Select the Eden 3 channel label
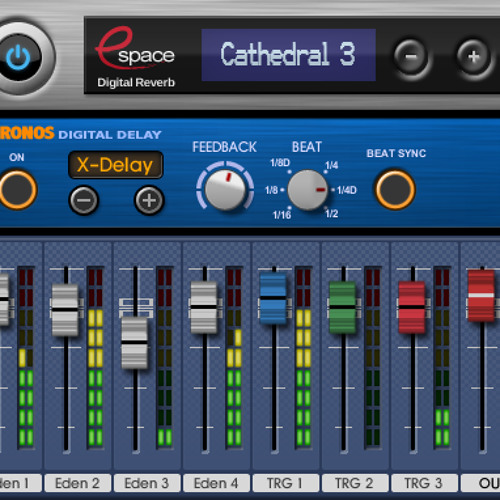This screenshot has height=500, width=500. click(147, 483)
